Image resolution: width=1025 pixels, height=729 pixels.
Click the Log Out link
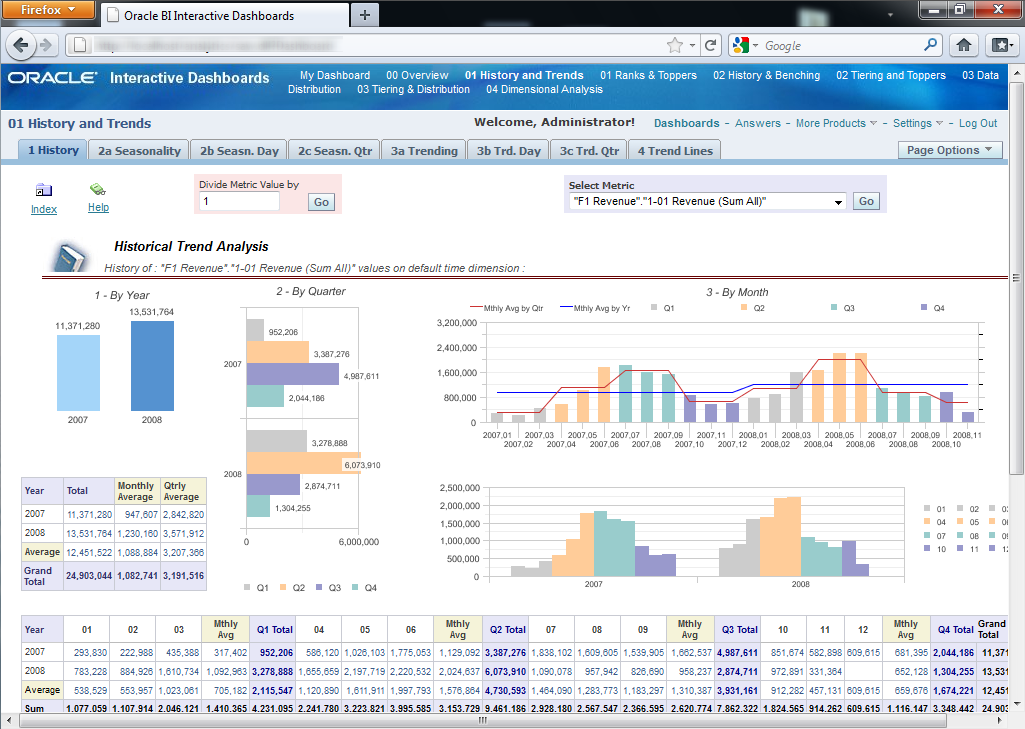(x=977, y=124)
